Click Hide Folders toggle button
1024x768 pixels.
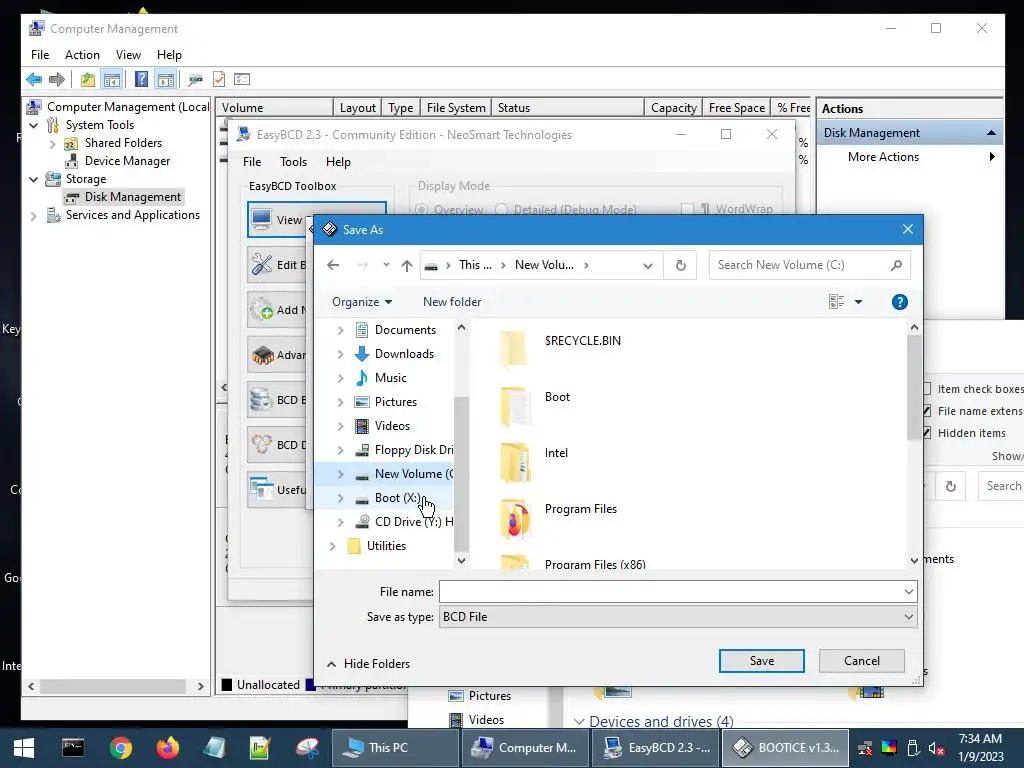point(368,664)
